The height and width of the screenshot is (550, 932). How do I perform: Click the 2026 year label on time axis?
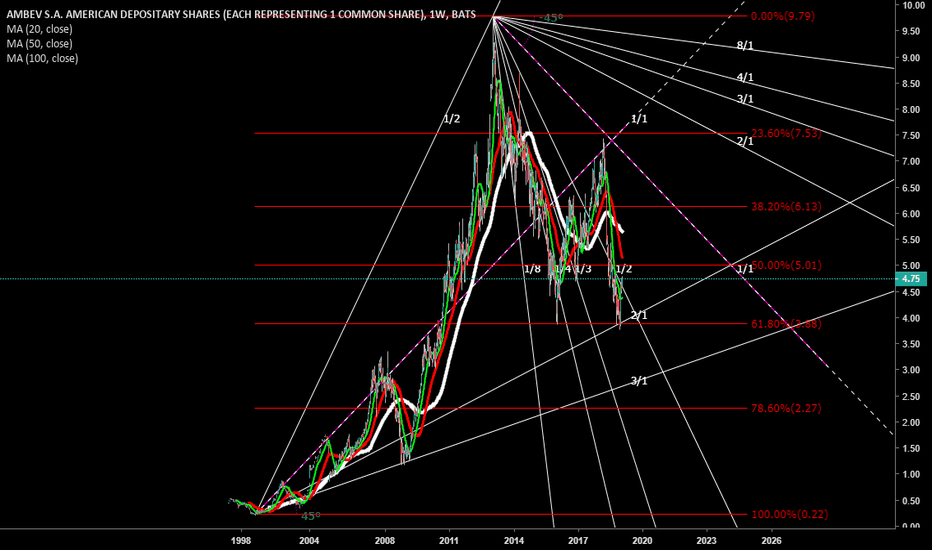pos(772,540)
